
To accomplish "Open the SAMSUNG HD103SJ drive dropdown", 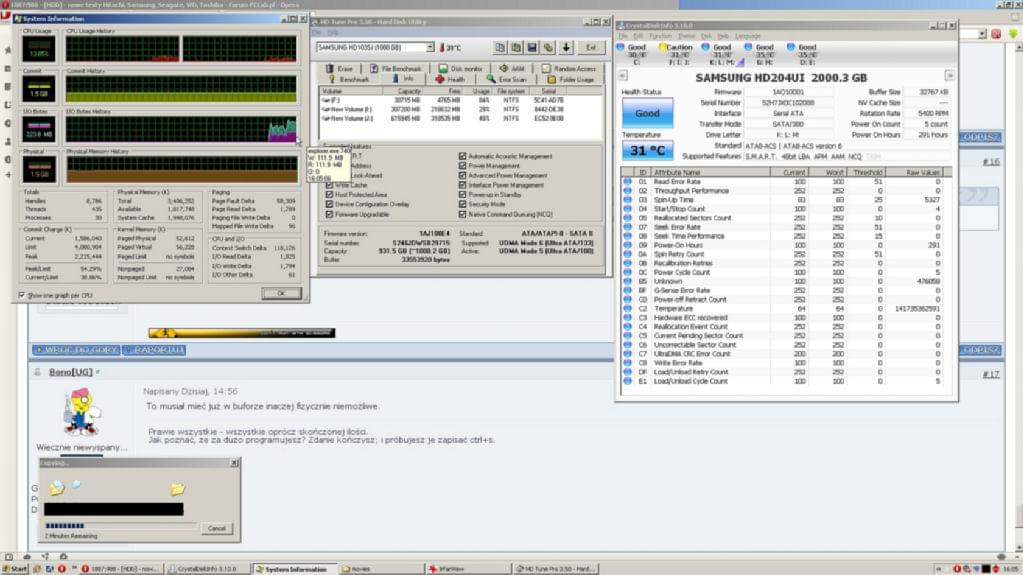I will [430, 47].
